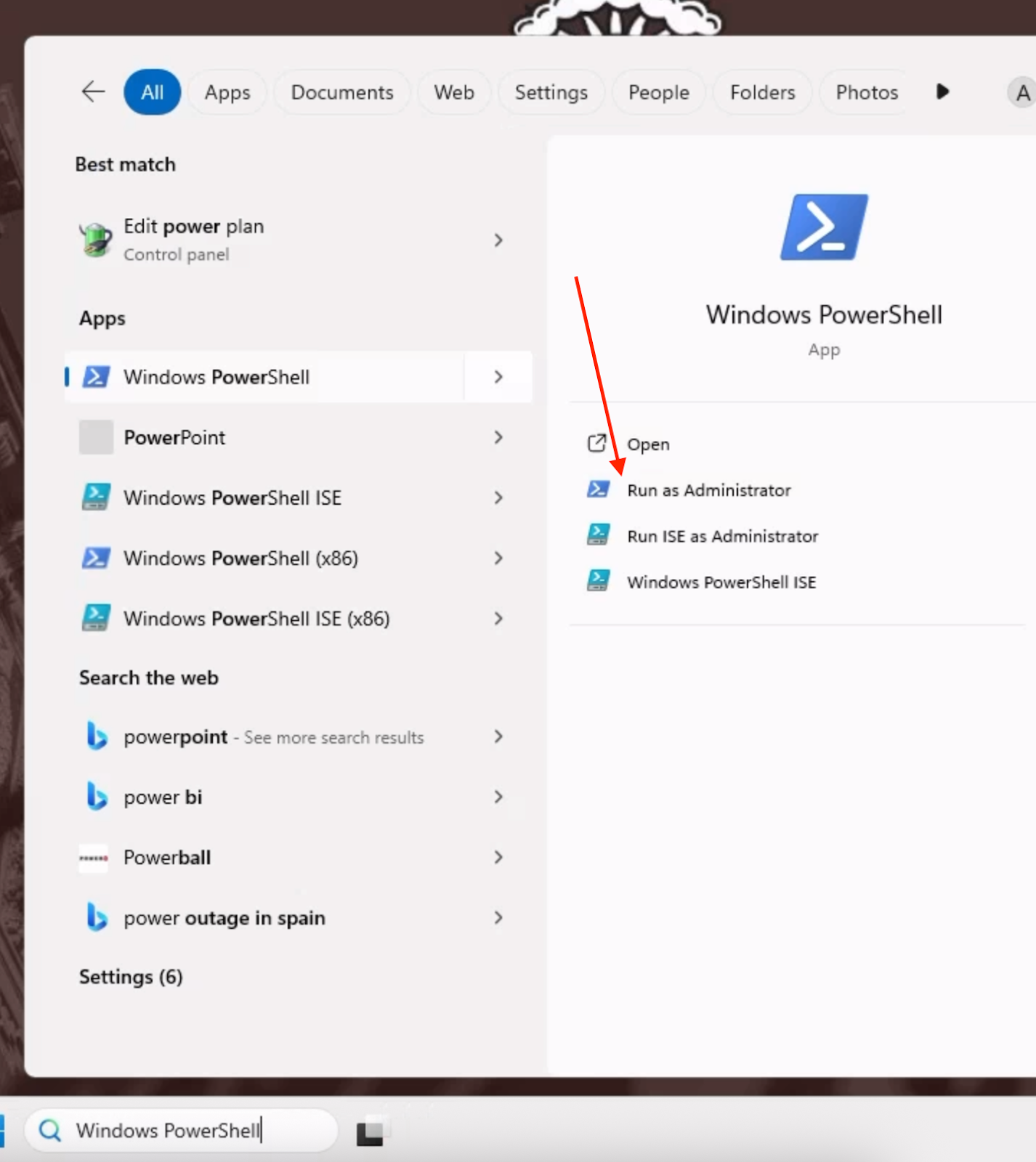Expand Edit power plan result chevron

(498, 240)
